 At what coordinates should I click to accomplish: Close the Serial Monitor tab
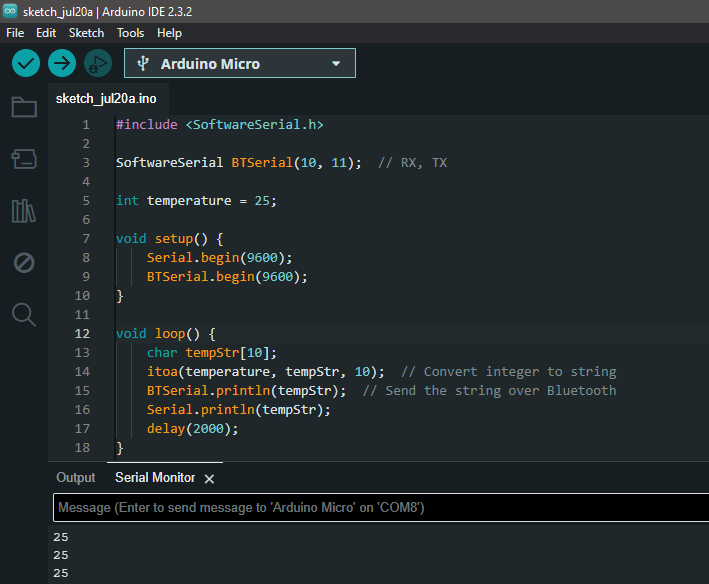pos(209,479)
